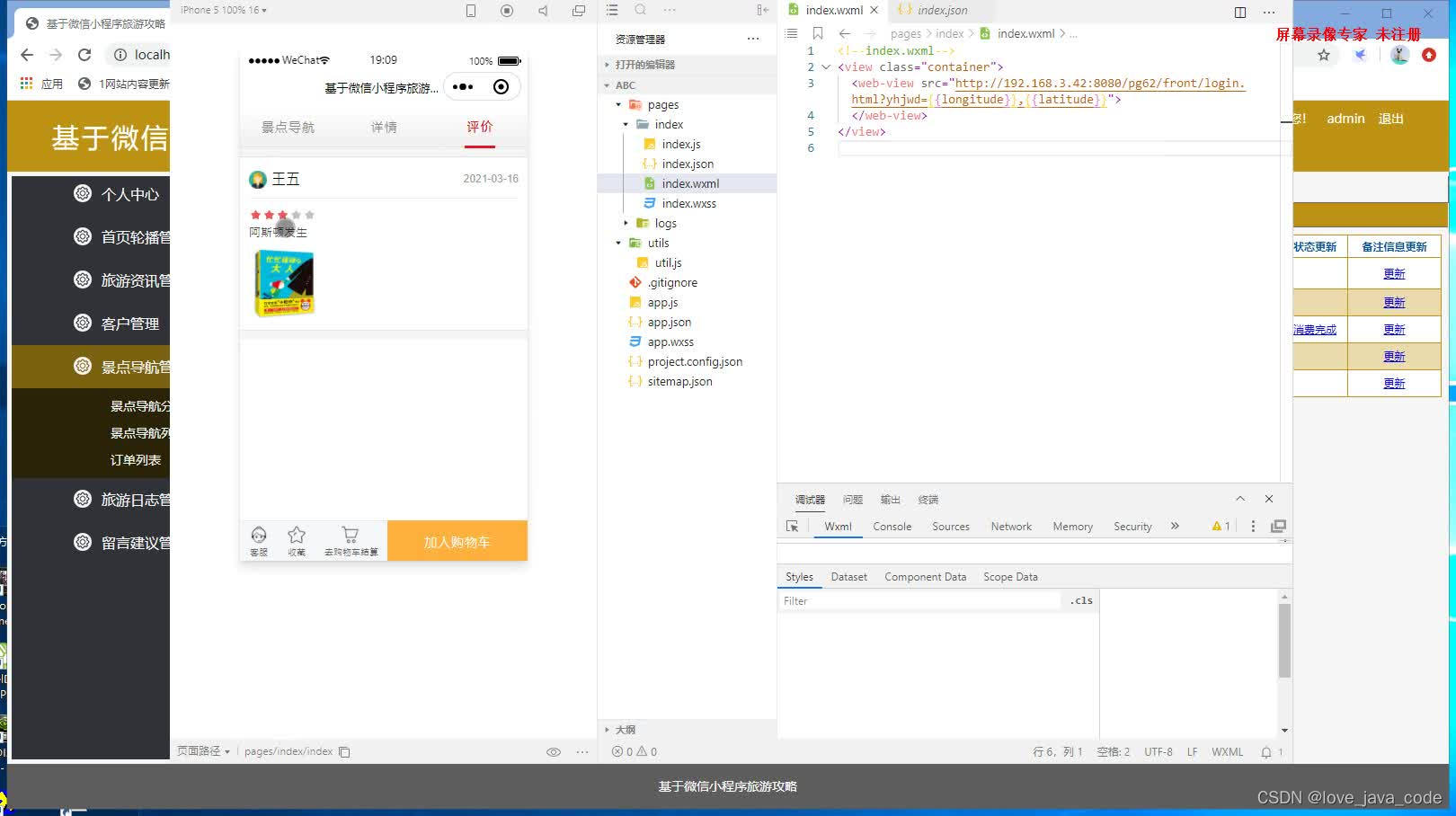Click the warning count in devtools toolbar
Screen dimensions: 1456x816
[1221, 527]
